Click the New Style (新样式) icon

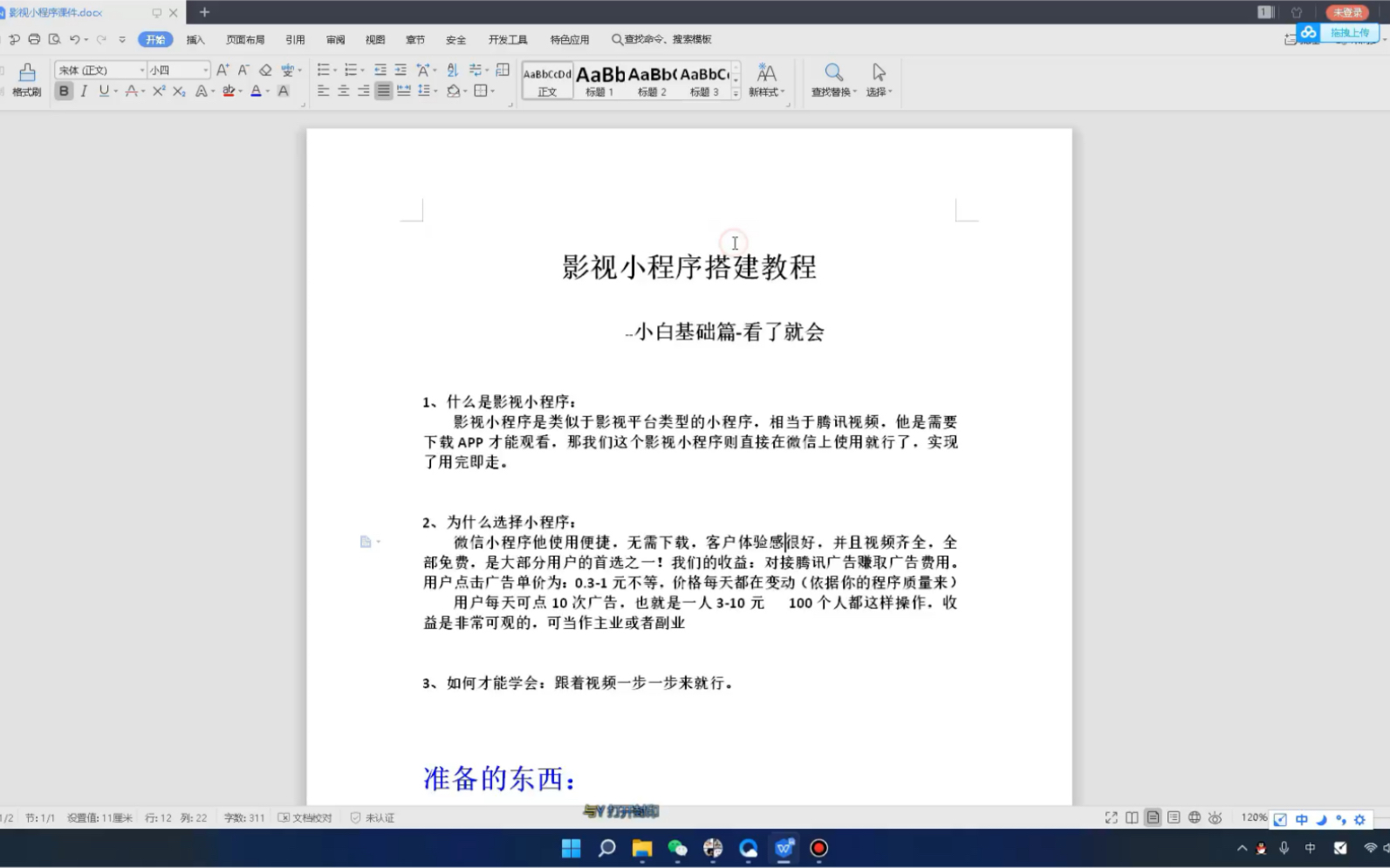(766, 72)
